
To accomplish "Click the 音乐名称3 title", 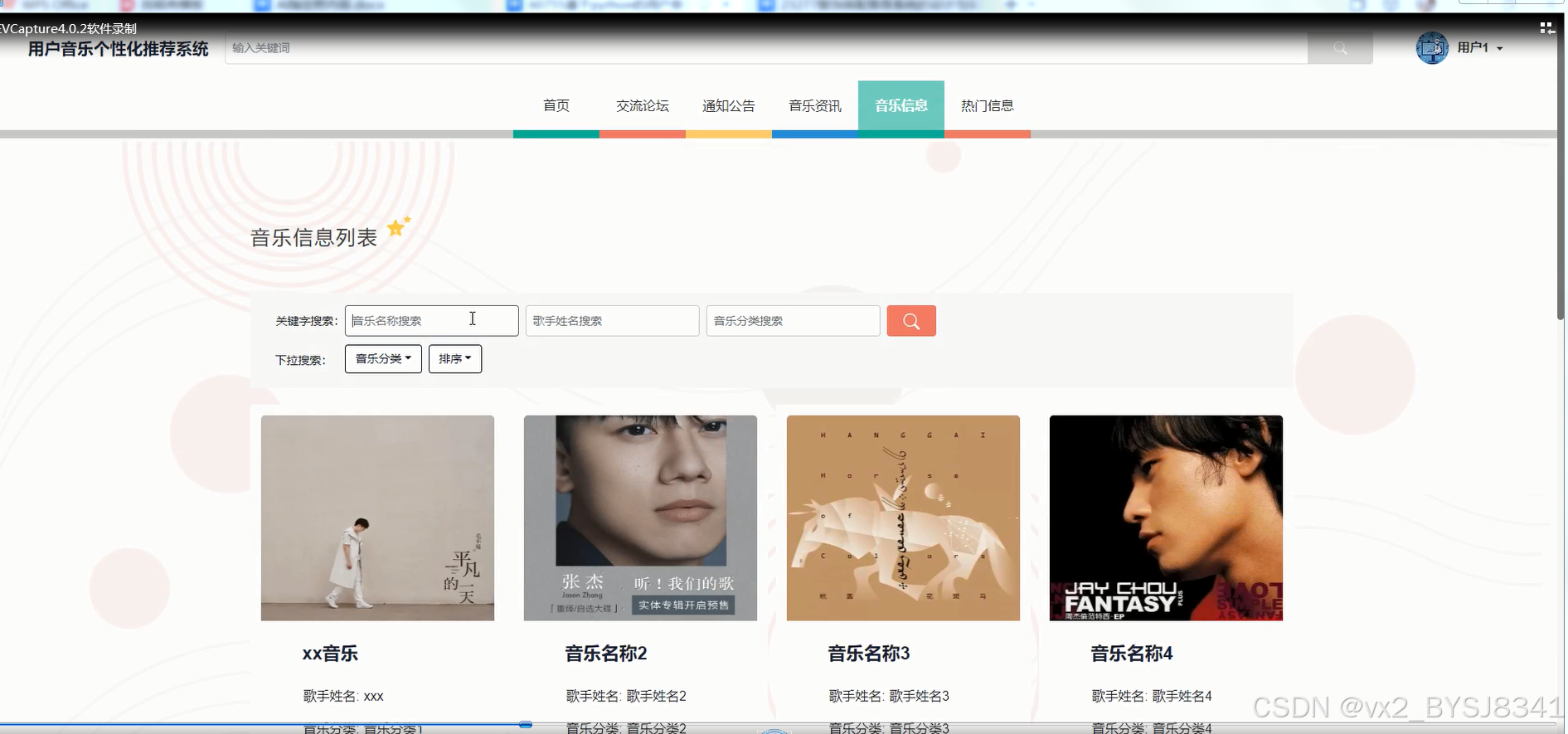I will click(x=869, y=654).
